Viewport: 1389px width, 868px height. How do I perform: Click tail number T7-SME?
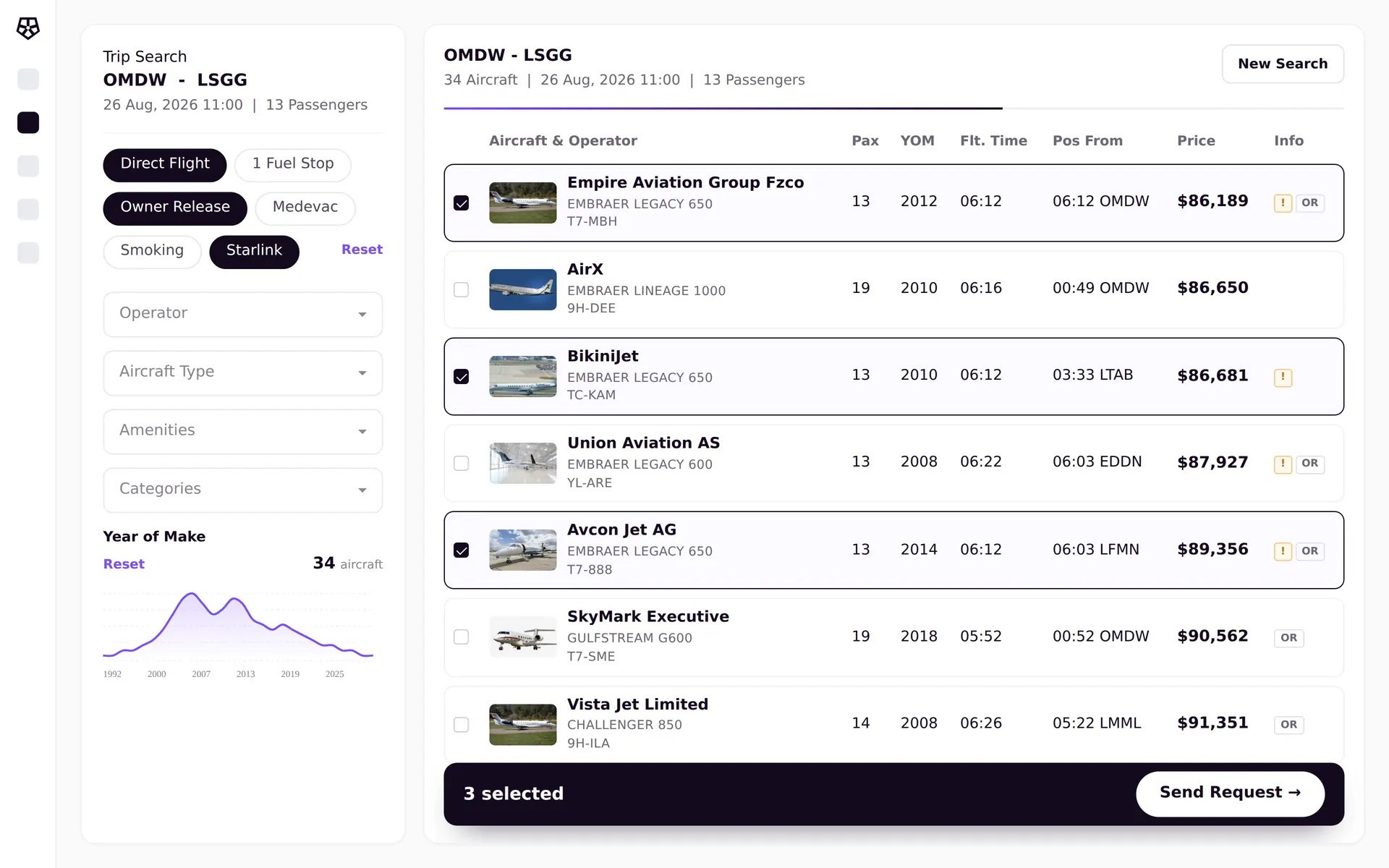(x=591, y=657)
